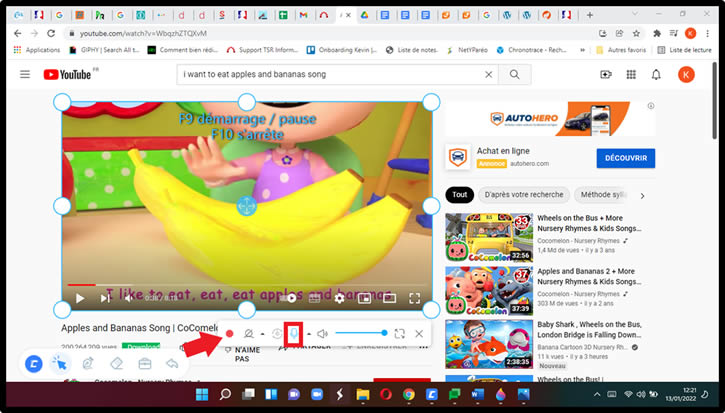Viewport: 725px width, 413px height.
Task: Toggle the webcam in the recorder toolbar
Action: (x=249, y=333)
